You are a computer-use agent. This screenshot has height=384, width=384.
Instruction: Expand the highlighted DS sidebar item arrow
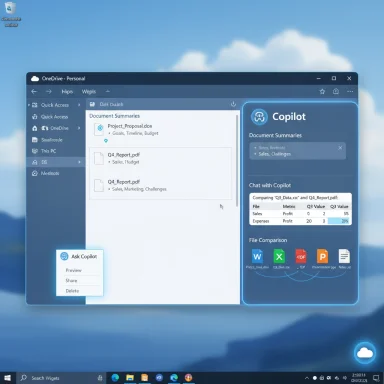79,162
